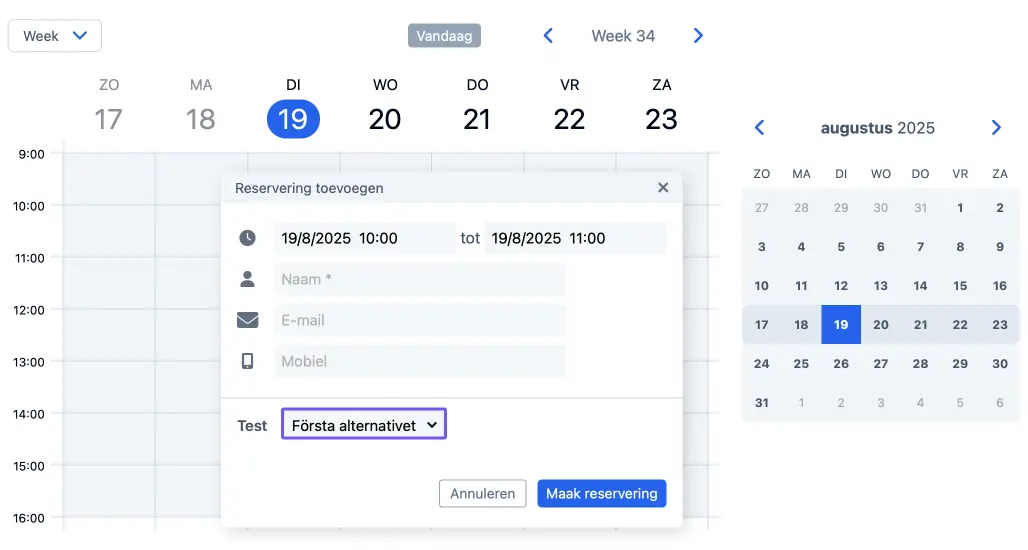Click the Vandaag button
The image size is (1028, 550).
(445, 35)
